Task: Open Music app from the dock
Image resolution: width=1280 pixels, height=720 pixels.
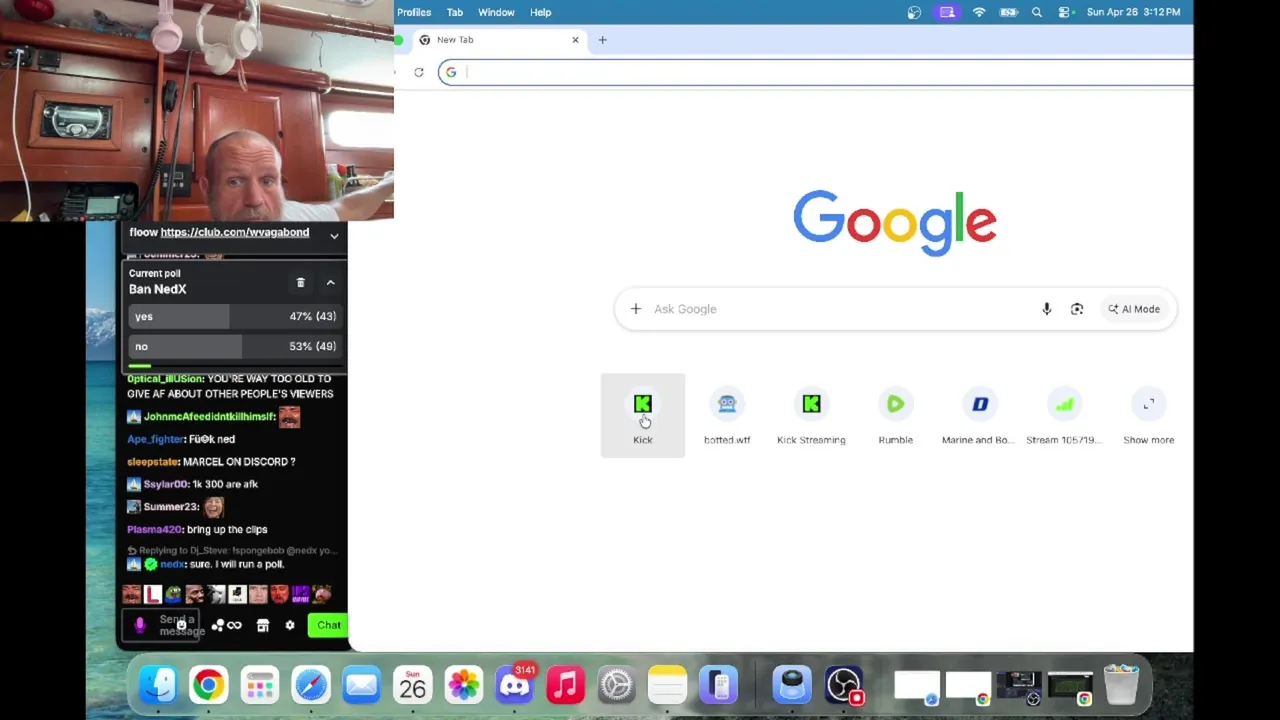Action: coord(565,685)
